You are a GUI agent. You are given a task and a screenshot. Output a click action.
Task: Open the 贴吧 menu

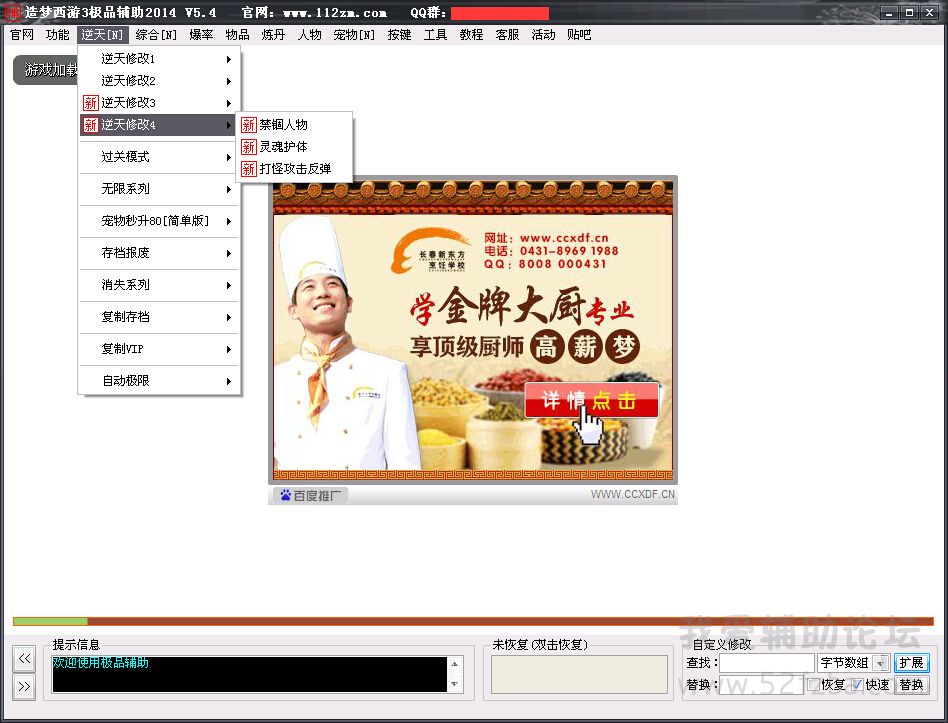point(579,35)
